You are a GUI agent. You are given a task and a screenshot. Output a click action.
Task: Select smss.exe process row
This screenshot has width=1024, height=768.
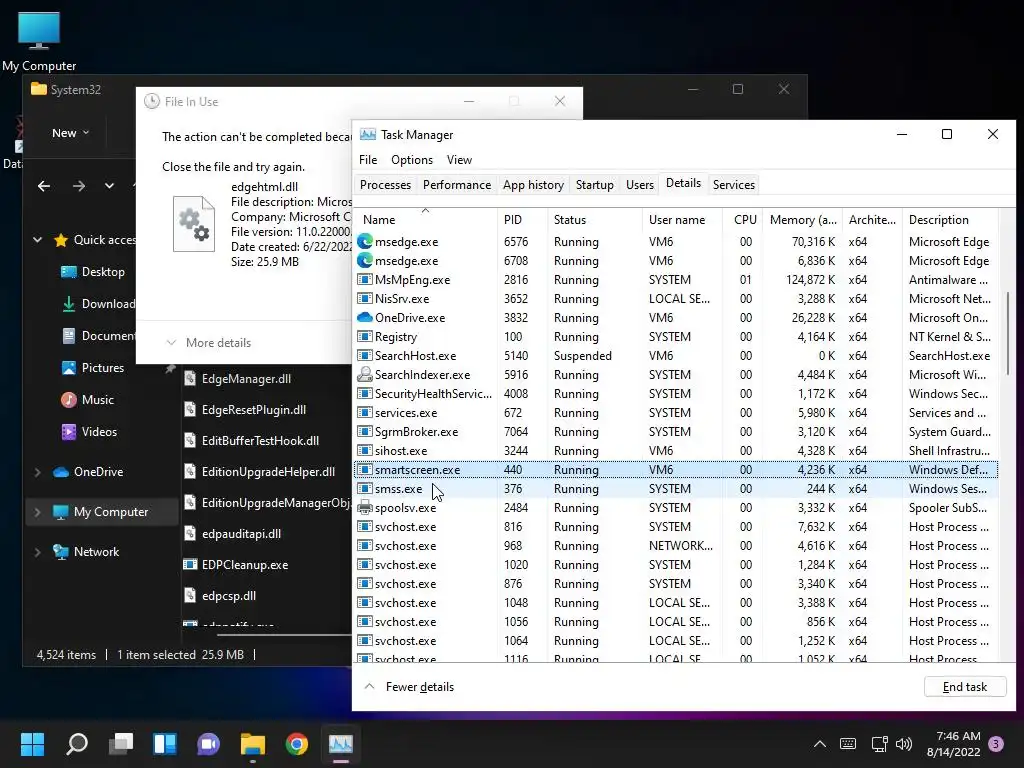point(675,488)
